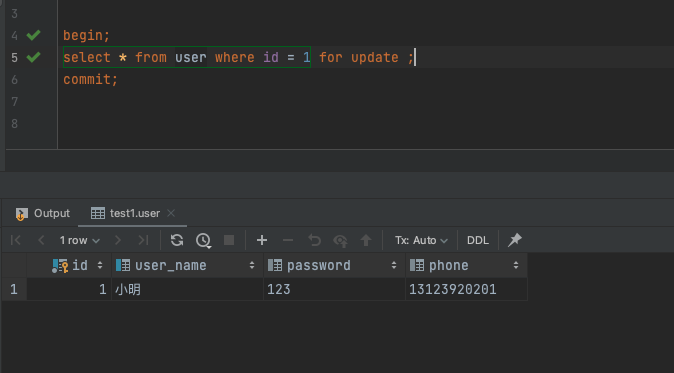Screen dimensions: 674x373
Task: Click the id column header label
Action: pyautogui.click(x=80, y=265)
